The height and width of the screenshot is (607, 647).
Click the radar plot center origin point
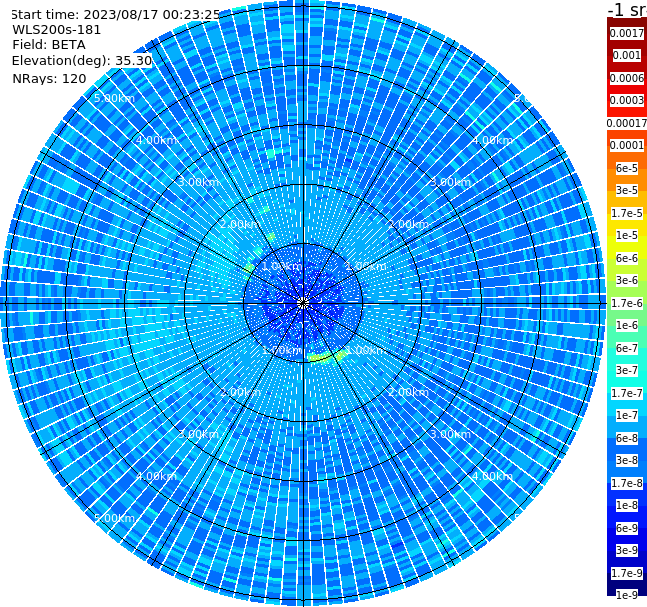pyautogui.click(x=303, y=303)
